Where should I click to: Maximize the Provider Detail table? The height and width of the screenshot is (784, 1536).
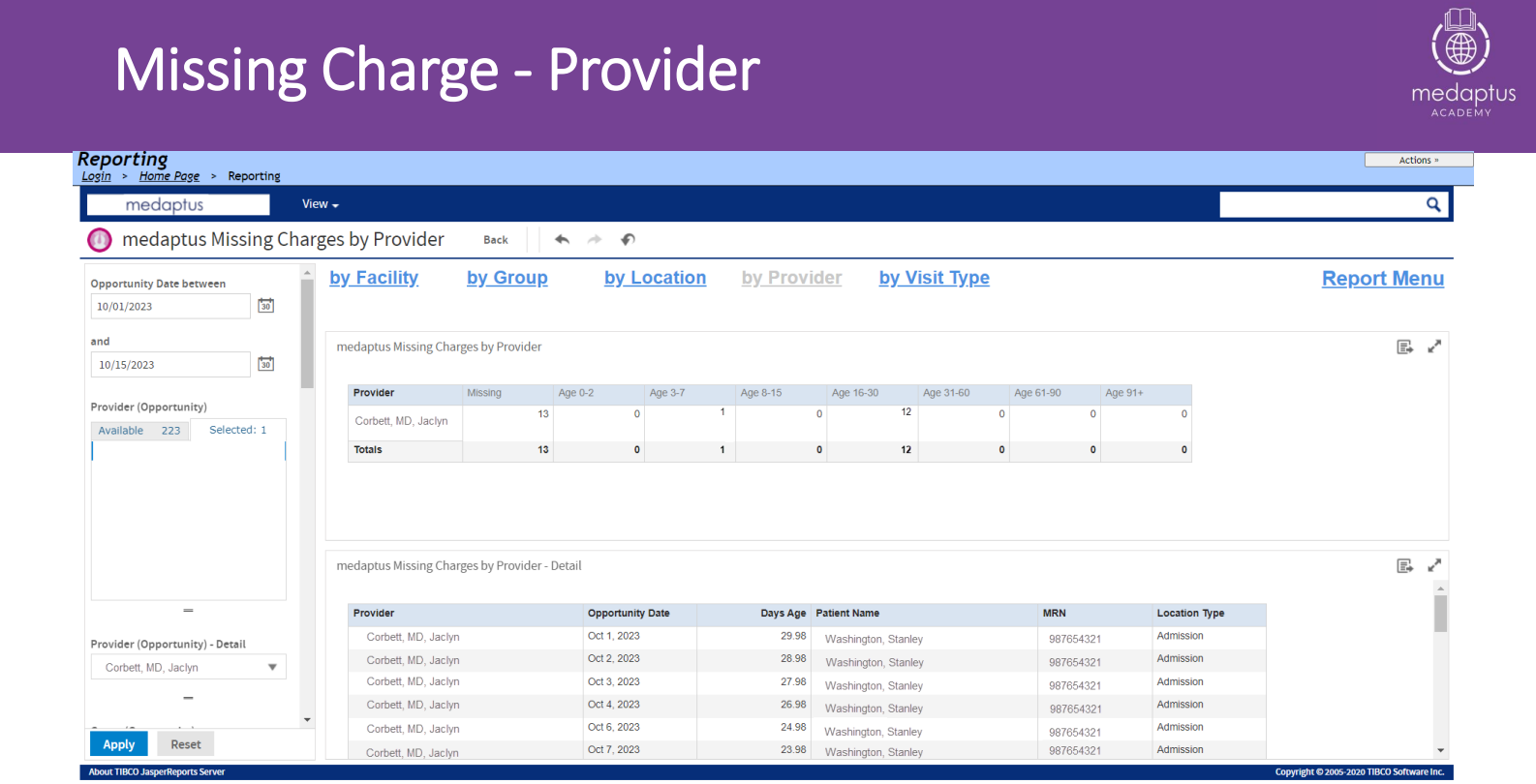click(x=1434, y=565)
